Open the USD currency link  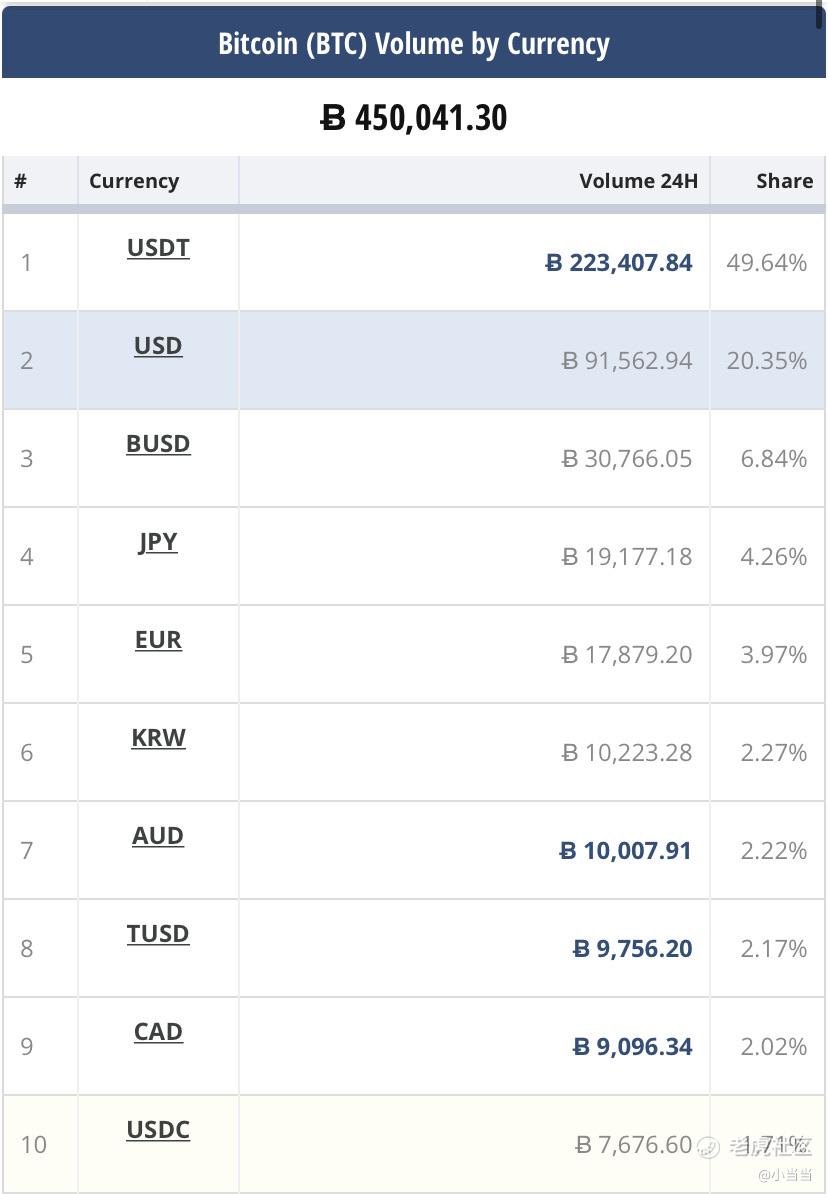click(158, 346)
